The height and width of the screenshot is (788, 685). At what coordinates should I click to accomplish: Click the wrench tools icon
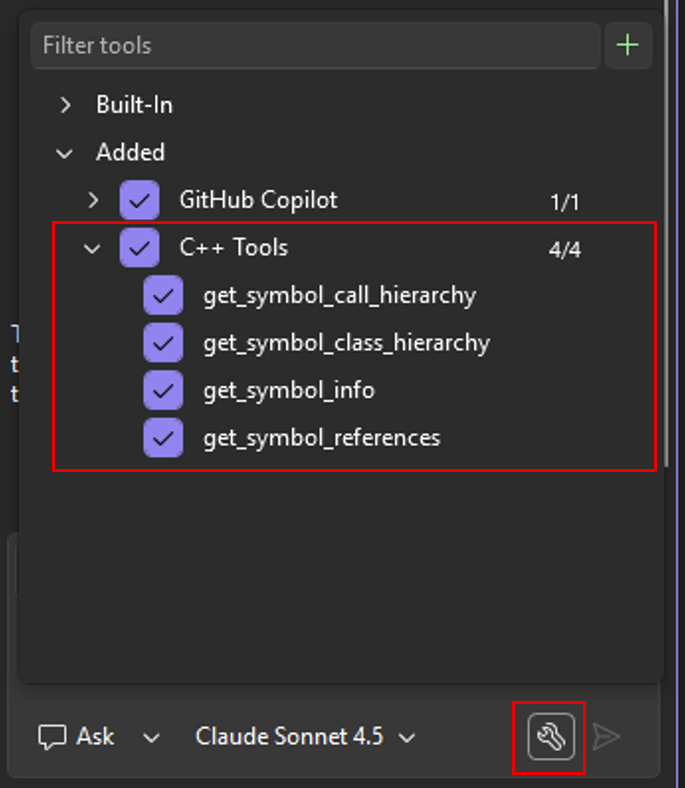pos(551,738)
